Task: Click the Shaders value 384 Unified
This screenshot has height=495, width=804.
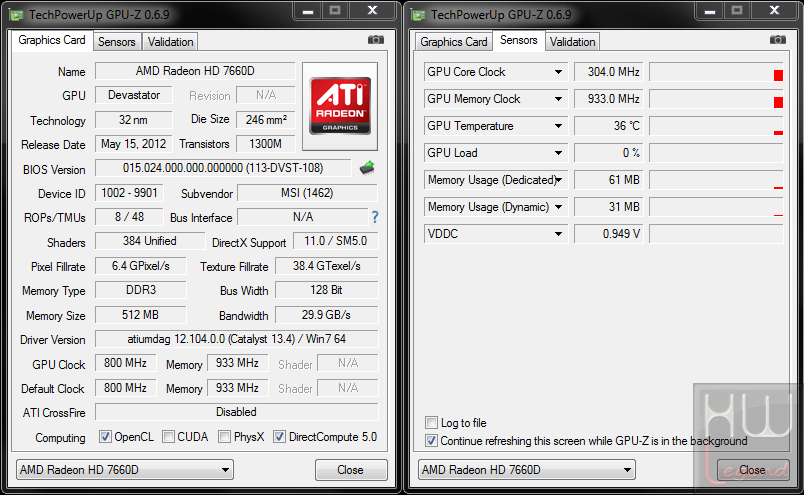Action: coord(150,241)
